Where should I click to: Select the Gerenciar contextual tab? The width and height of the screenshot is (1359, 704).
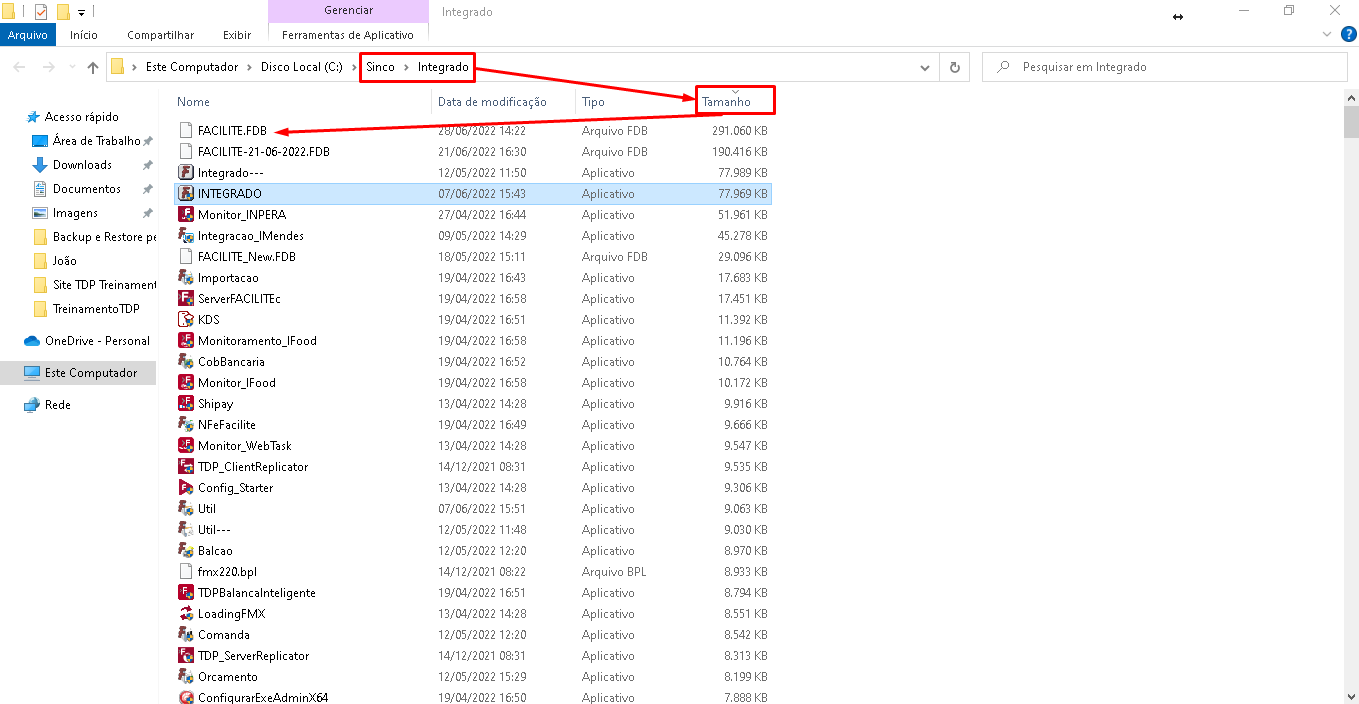point(349,11)
